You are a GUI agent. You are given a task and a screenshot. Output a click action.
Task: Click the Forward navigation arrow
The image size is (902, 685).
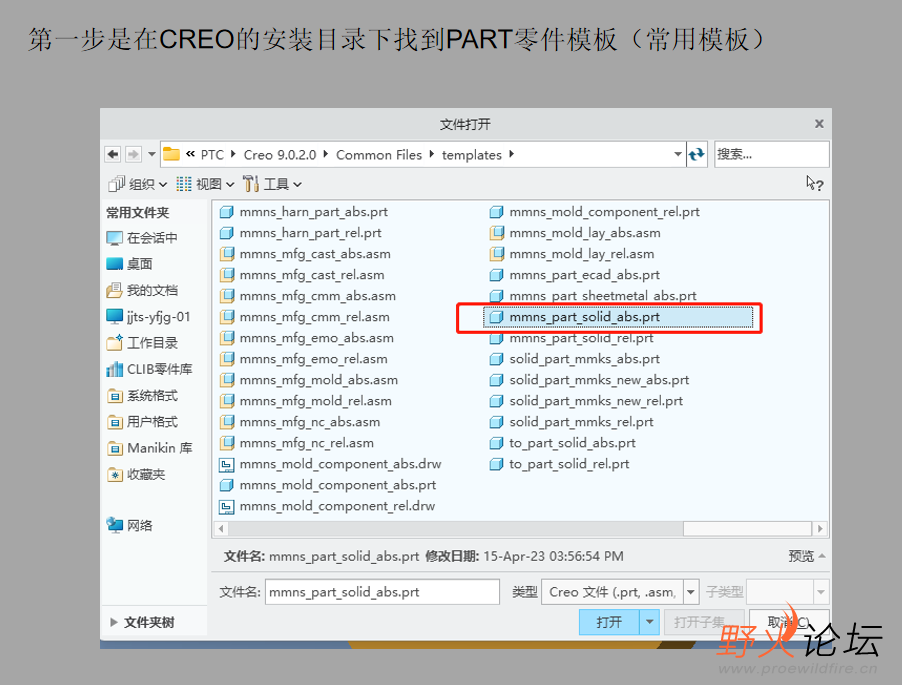click(133, 154)
